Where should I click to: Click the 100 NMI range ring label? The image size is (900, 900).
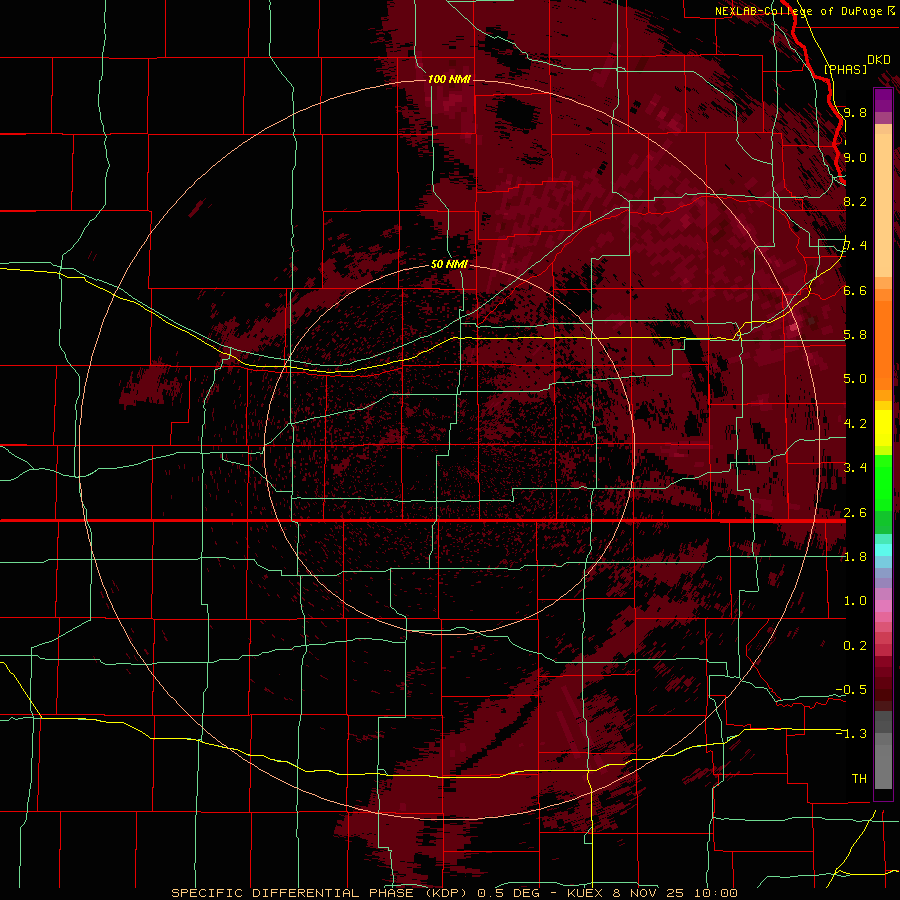tap(449, 79)
